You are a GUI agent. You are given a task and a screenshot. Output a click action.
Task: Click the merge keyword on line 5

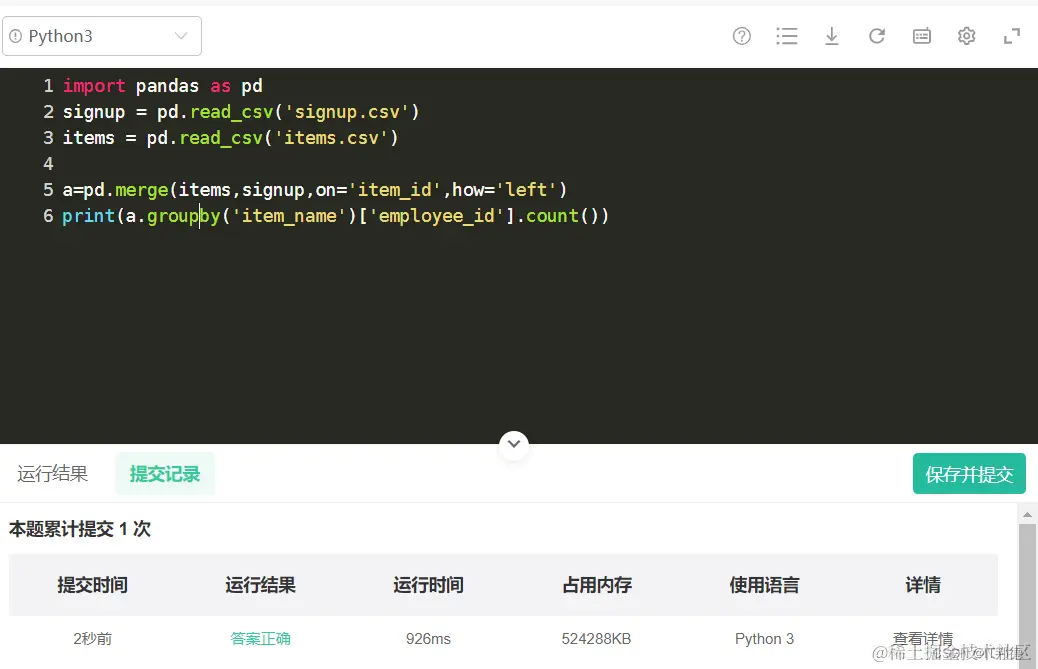click(x=142, y=190)
